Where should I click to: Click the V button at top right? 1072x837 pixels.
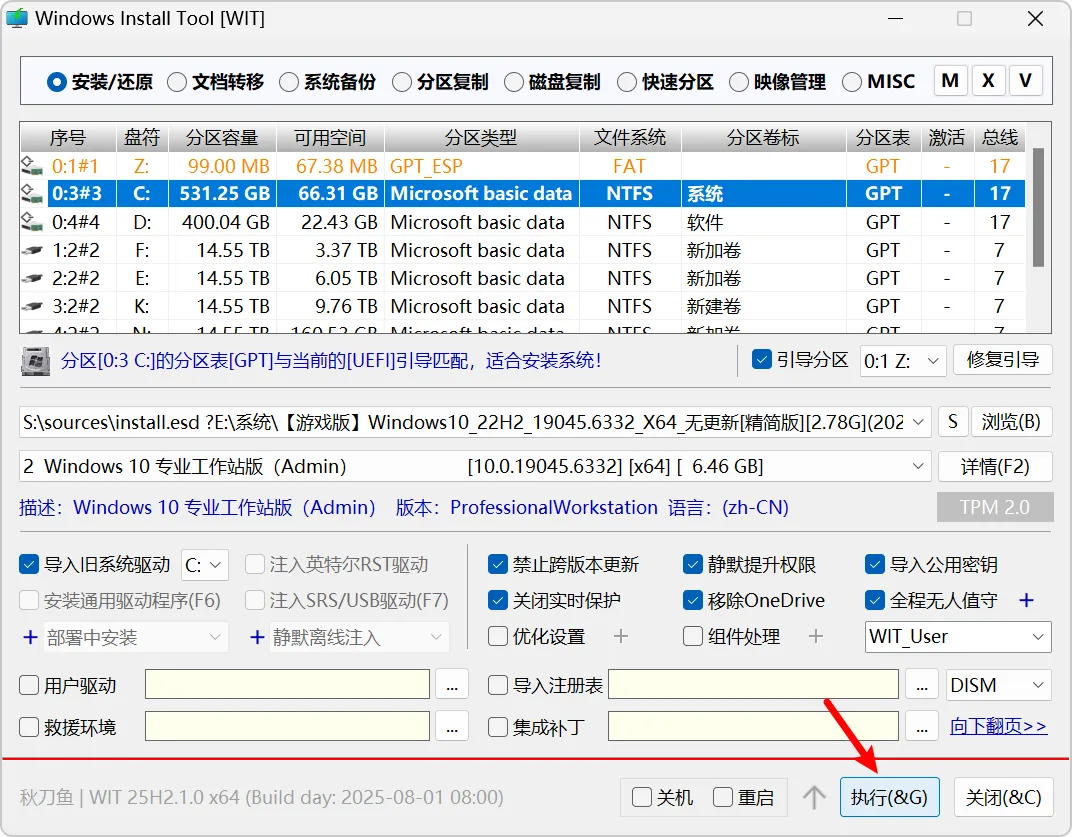[1026, 81]
